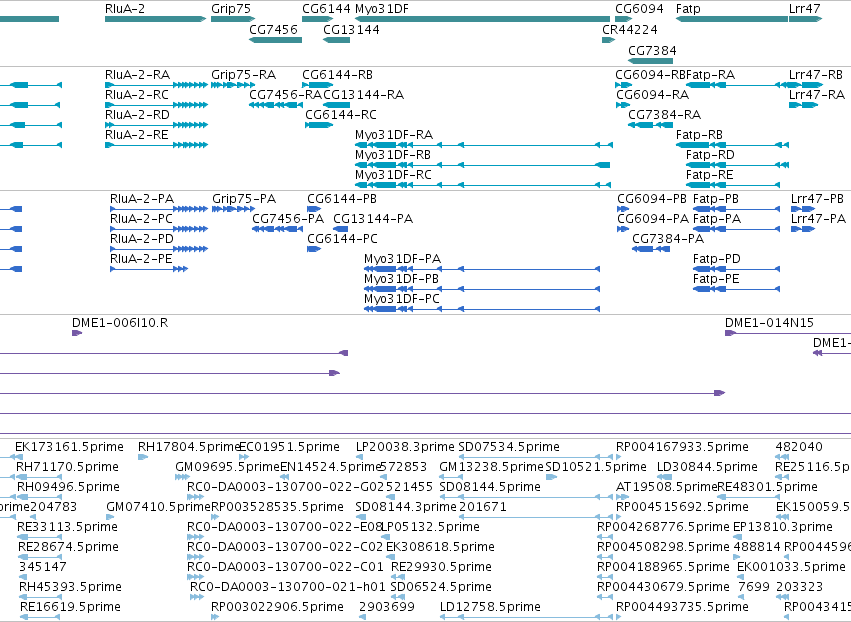Open the CG13144-PA protein label
Screen dimensions: 851x622
pyautogui.click(x=373, y=219)
